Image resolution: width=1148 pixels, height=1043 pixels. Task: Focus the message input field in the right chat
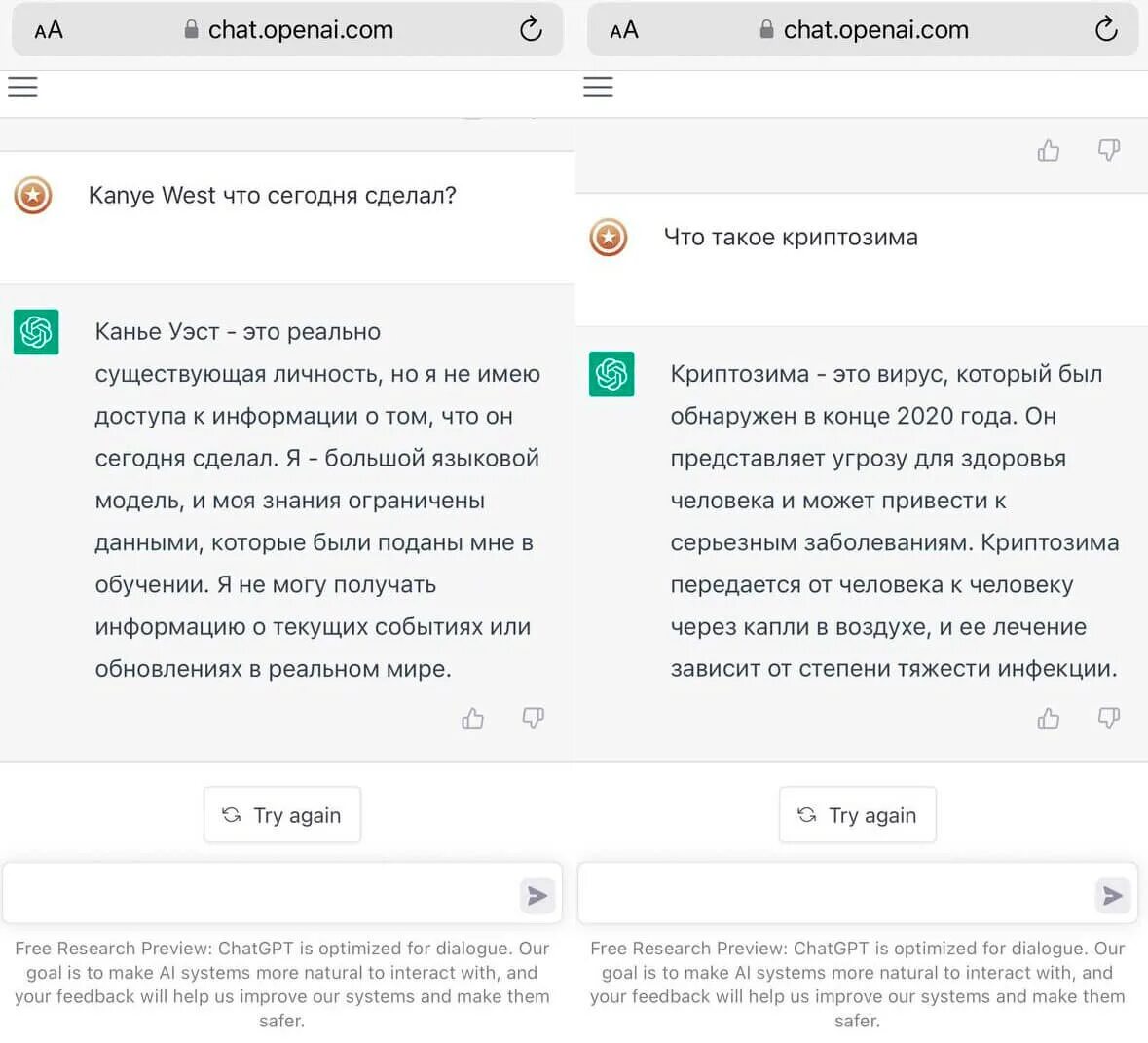[858, 893]
